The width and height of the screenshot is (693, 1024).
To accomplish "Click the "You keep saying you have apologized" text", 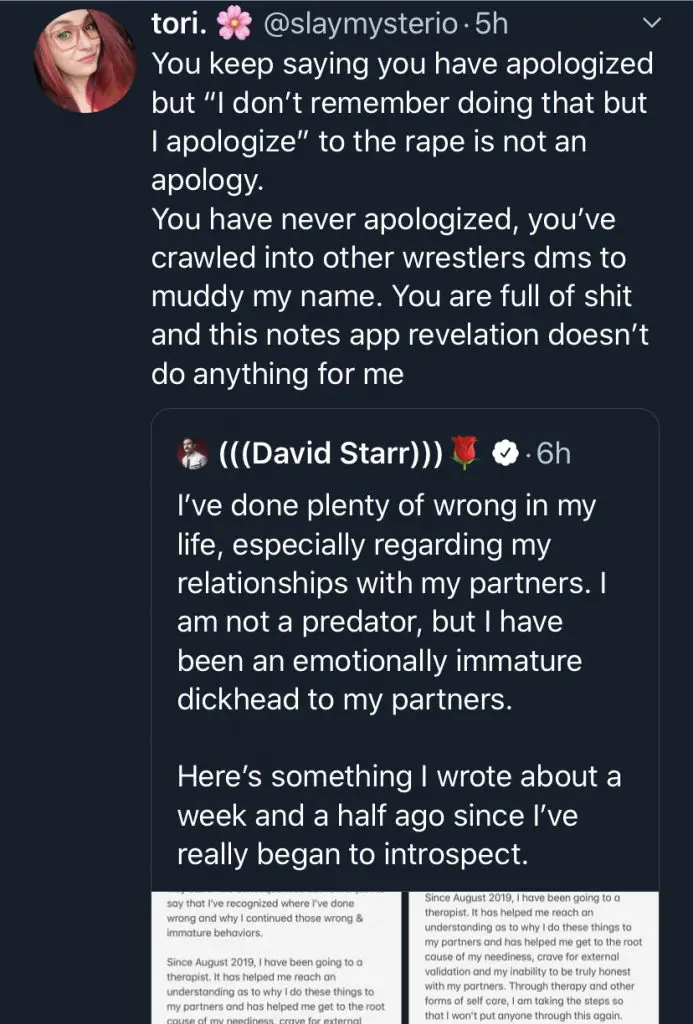I will [401, 65].
